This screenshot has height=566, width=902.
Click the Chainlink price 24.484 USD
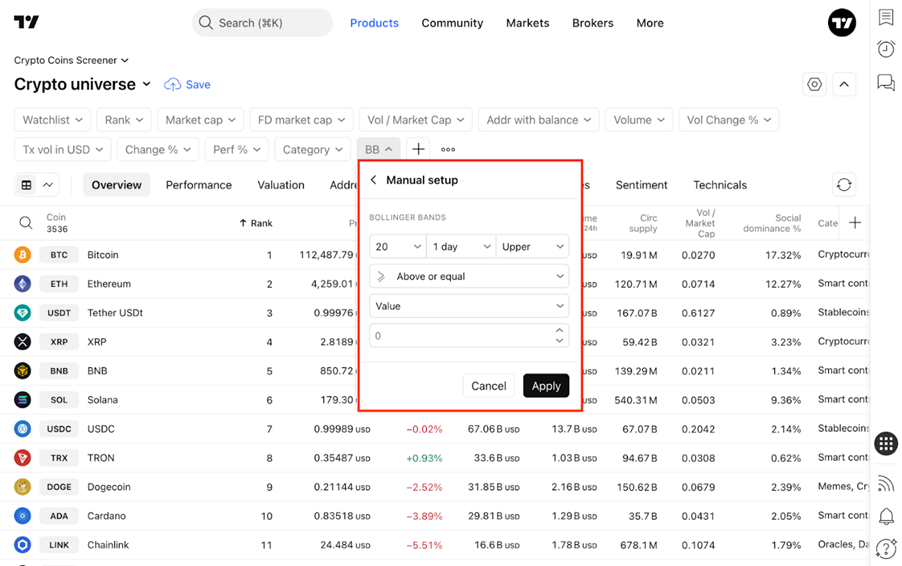pyautogui.click(x=345, y=545)
